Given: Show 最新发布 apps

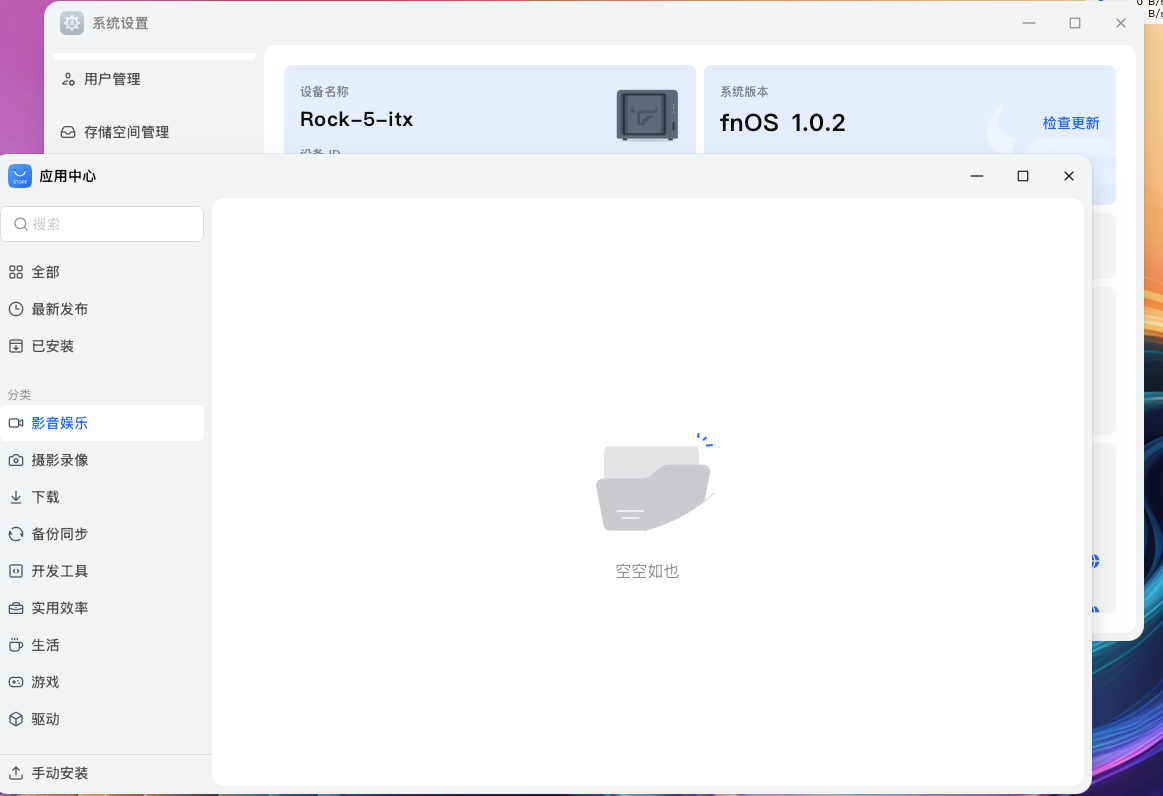Looking at the screenshot, I should pyautogui.click(x=102, y=309).
